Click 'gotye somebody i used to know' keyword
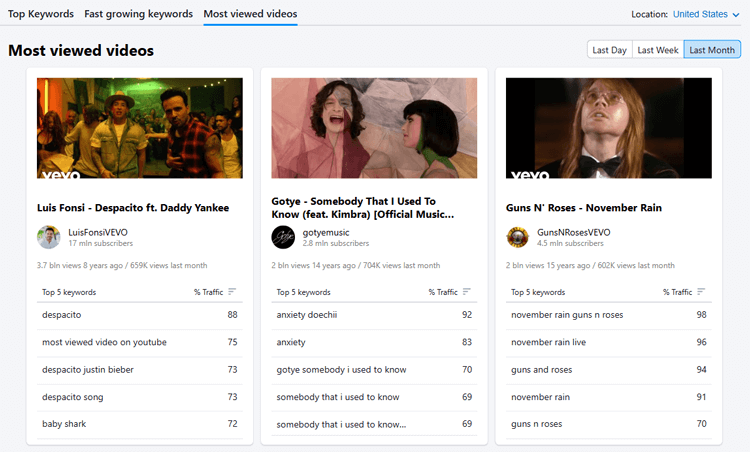This screenshot has height=452, width=750. (341, 369)
